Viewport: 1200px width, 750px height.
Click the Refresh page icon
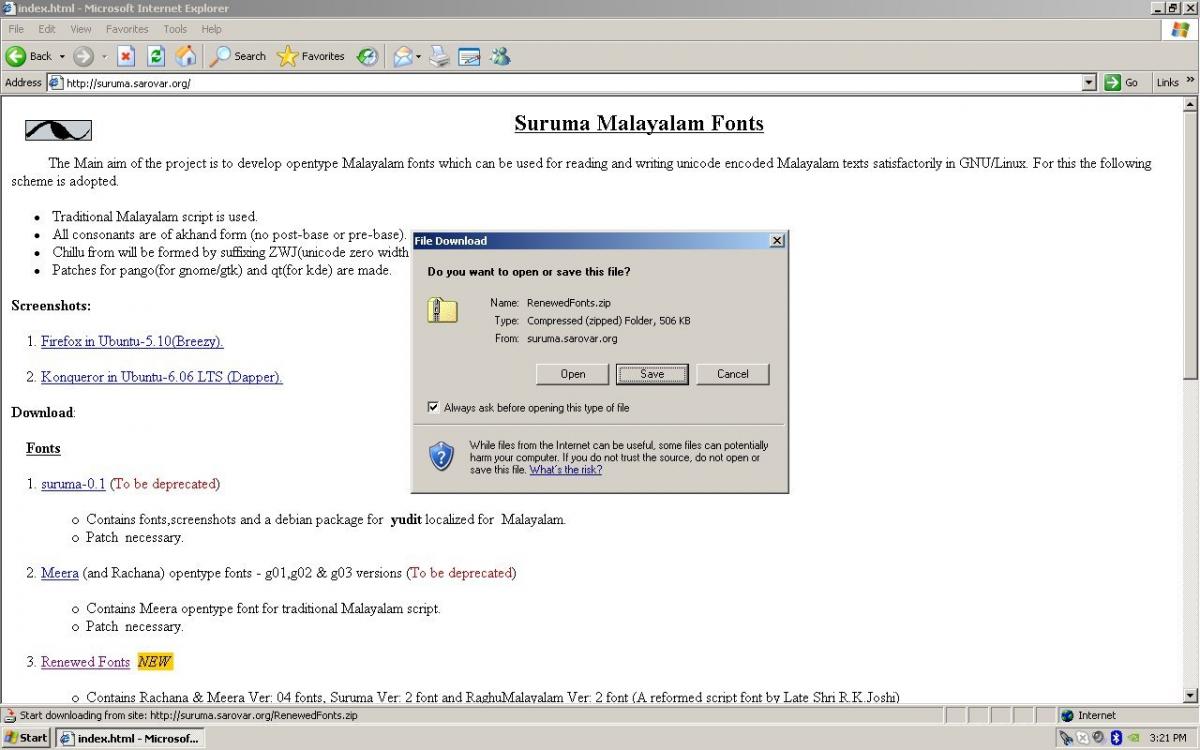(156, 56)
